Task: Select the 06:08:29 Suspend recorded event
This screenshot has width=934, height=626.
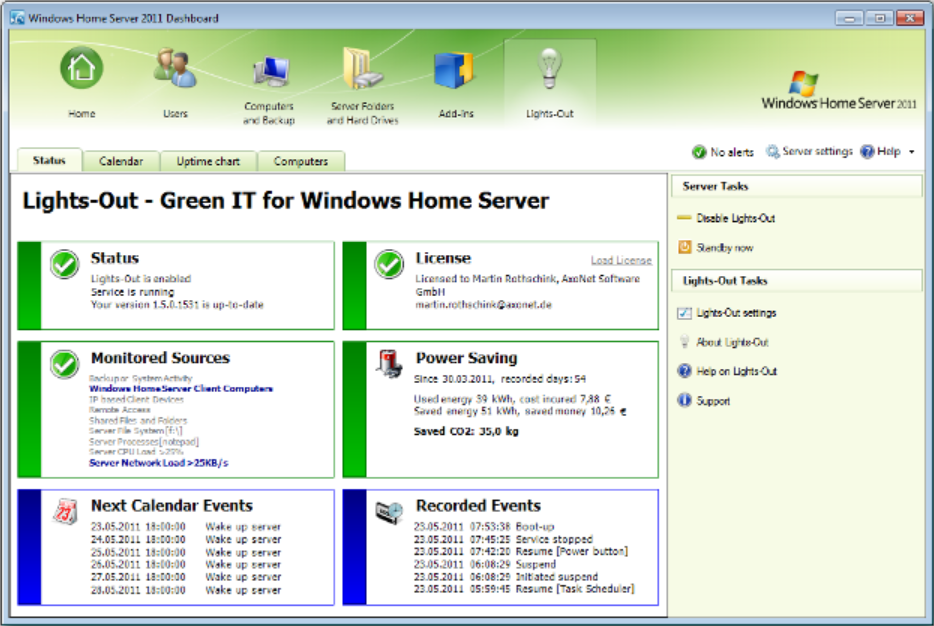Action: (x=485, y=564)
